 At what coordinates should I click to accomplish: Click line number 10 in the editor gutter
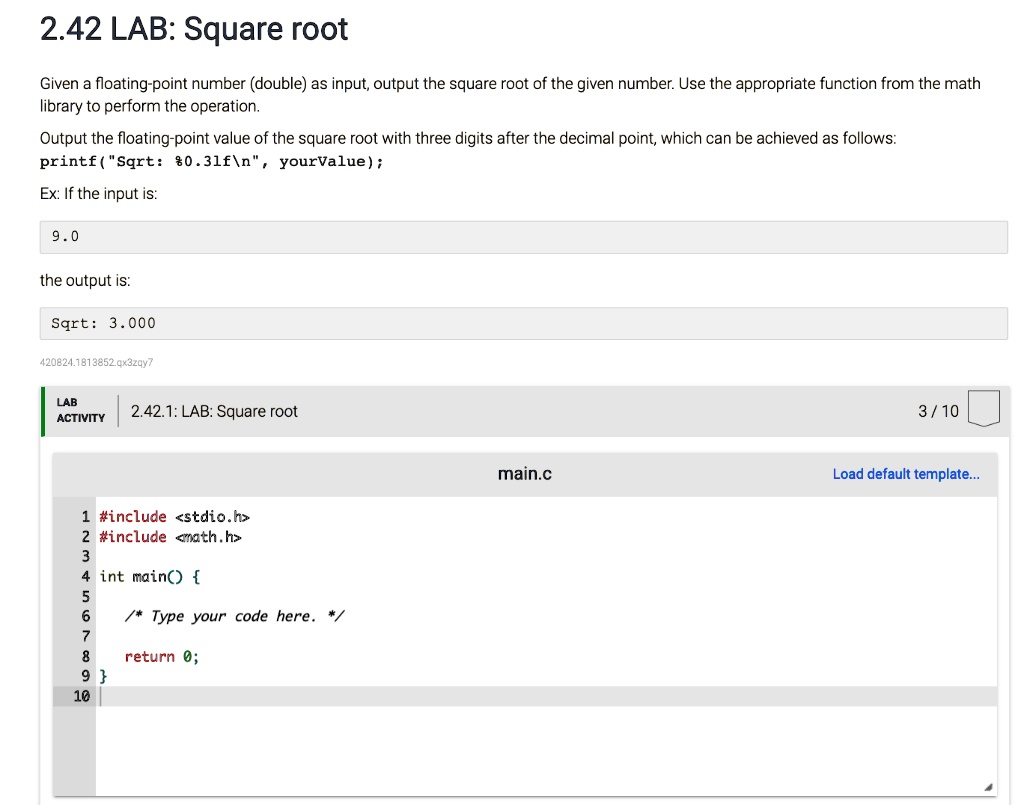(x=81, y=696)
